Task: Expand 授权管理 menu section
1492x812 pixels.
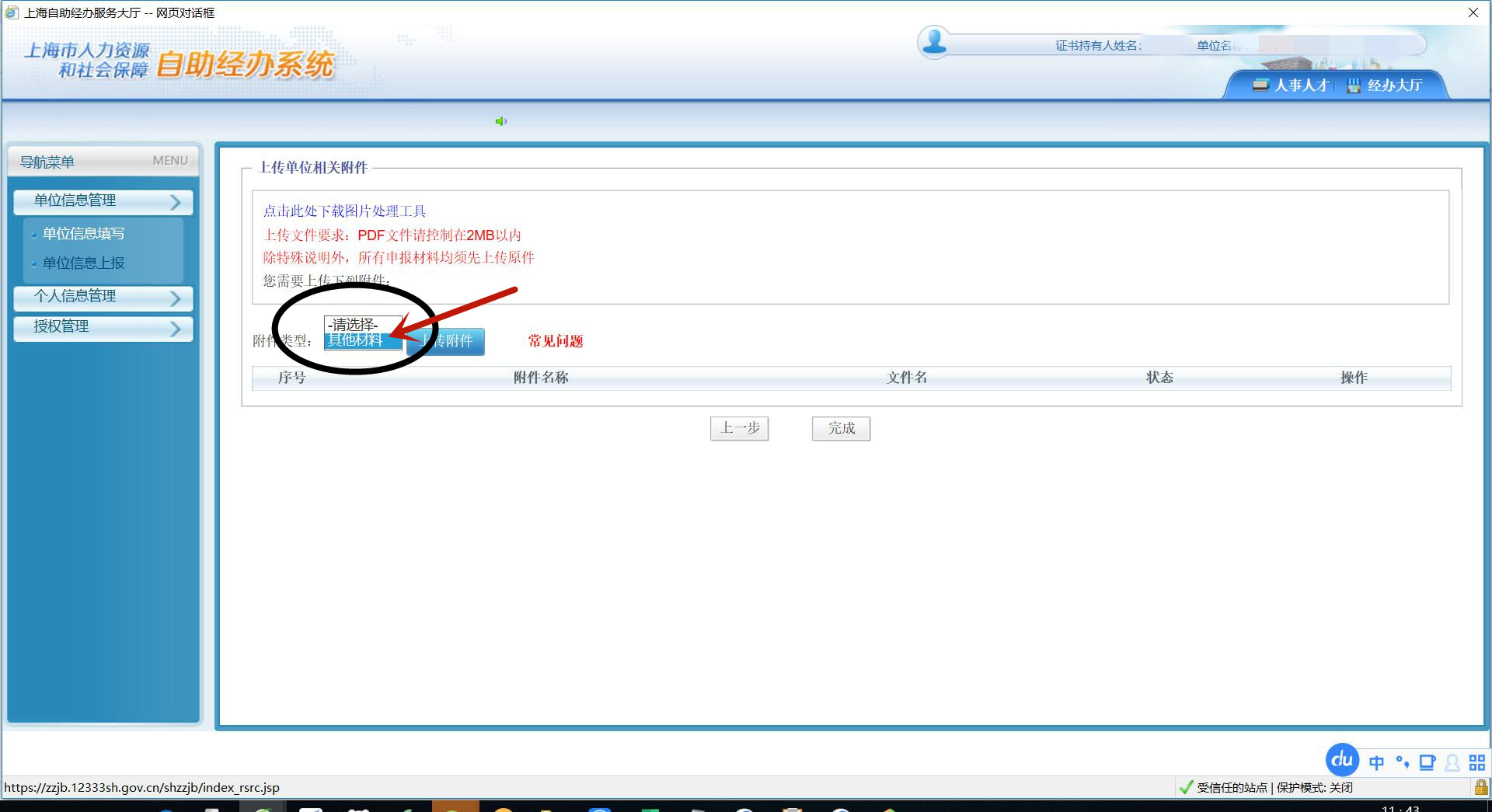Action: pyautogui.click(x=103, y=328)
